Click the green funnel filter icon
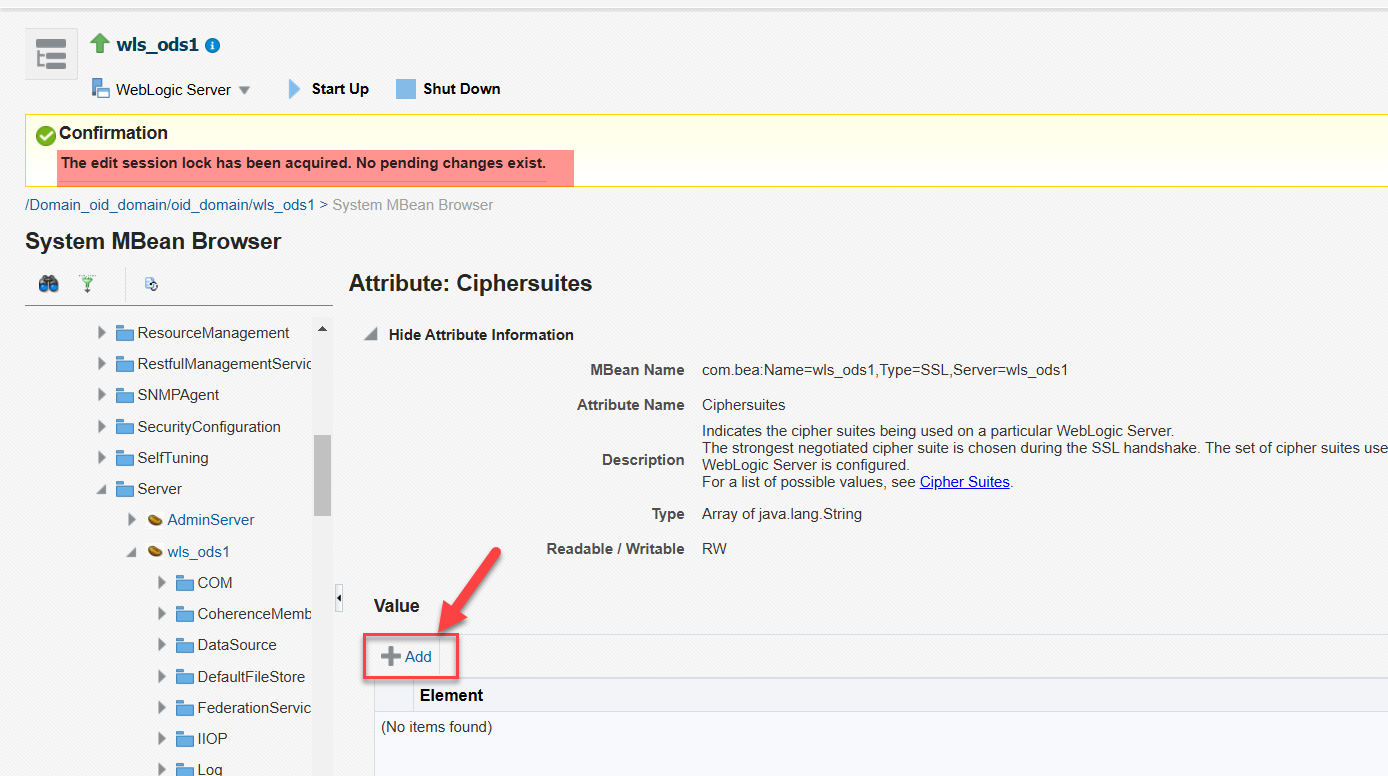1388x776 pixels. pos(88,284)
